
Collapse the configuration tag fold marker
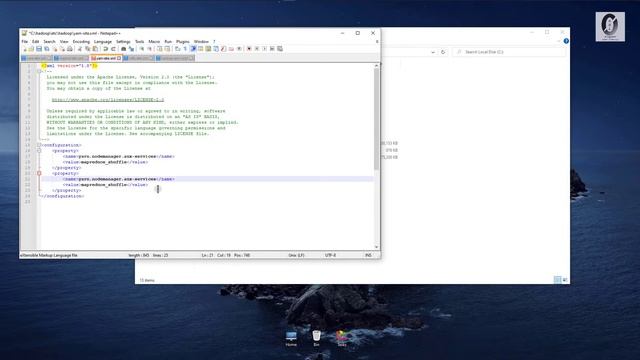tap(39, 145)
